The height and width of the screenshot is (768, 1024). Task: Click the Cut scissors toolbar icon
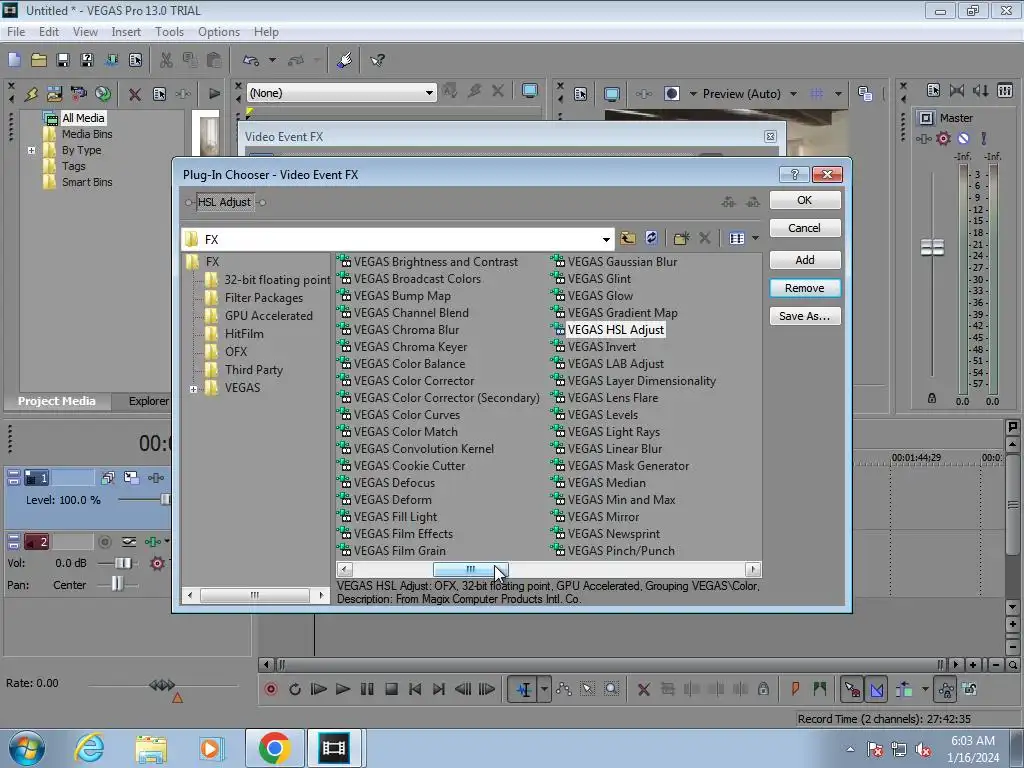click(167, 61)
